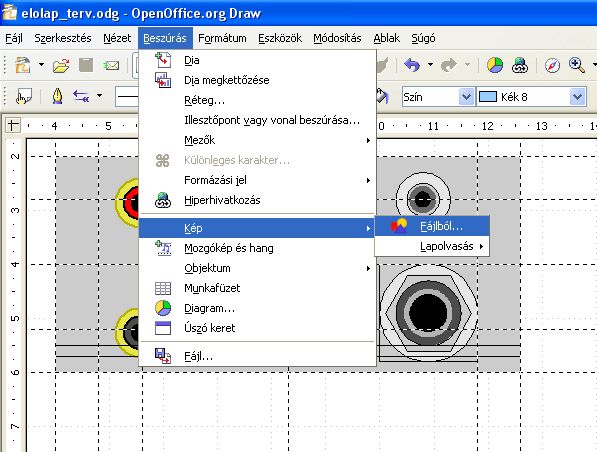Image resolution: width=597 pixels, height=452 pixels.
Task: Select the large hex nut jack drawing
Action: click(429, 312)
